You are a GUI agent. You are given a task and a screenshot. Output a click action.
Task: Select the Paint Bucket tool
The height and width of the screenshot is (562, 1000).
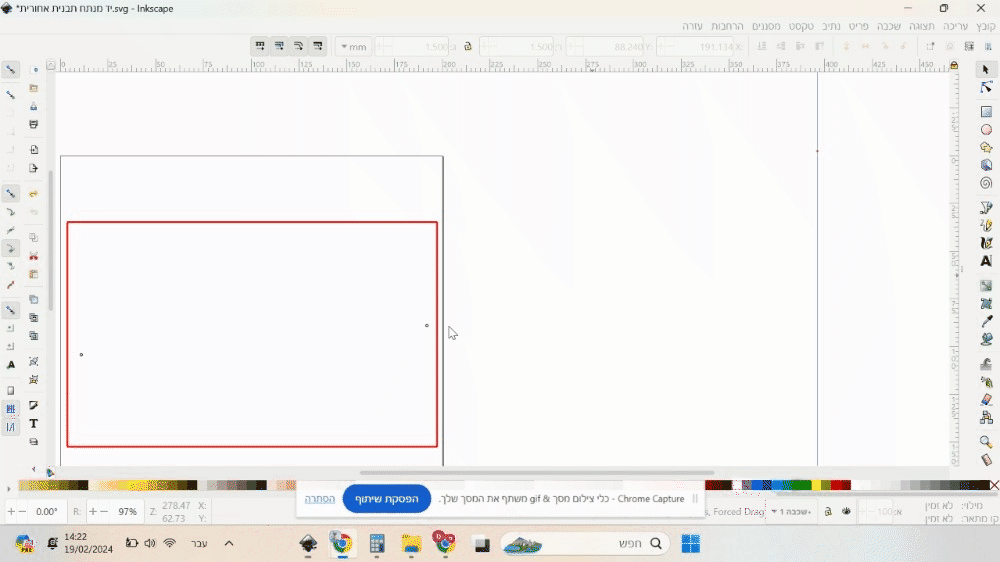(986, 339)
